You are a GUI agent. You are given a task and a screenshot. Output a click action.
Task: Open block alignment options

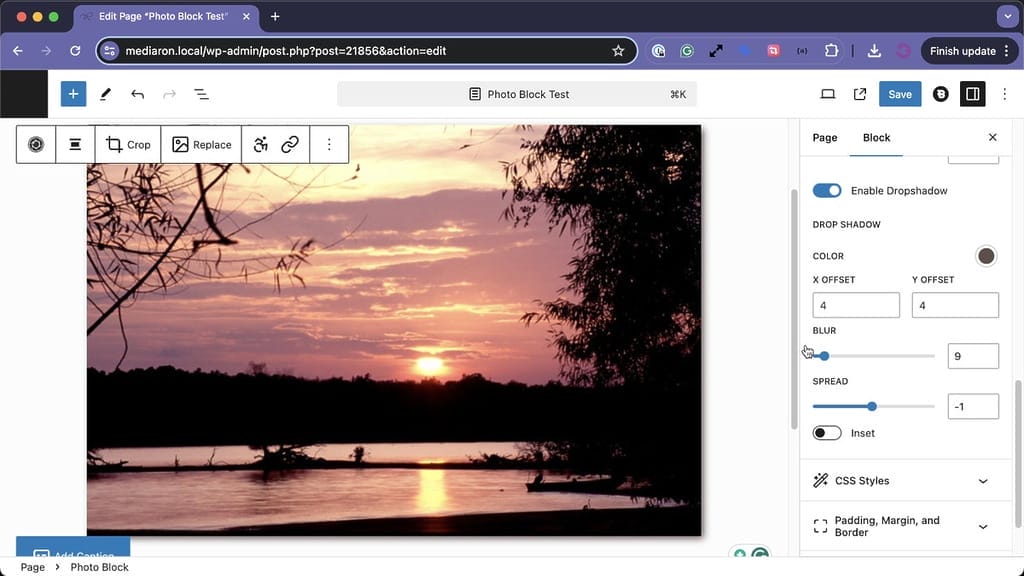[x=75, y=144]
